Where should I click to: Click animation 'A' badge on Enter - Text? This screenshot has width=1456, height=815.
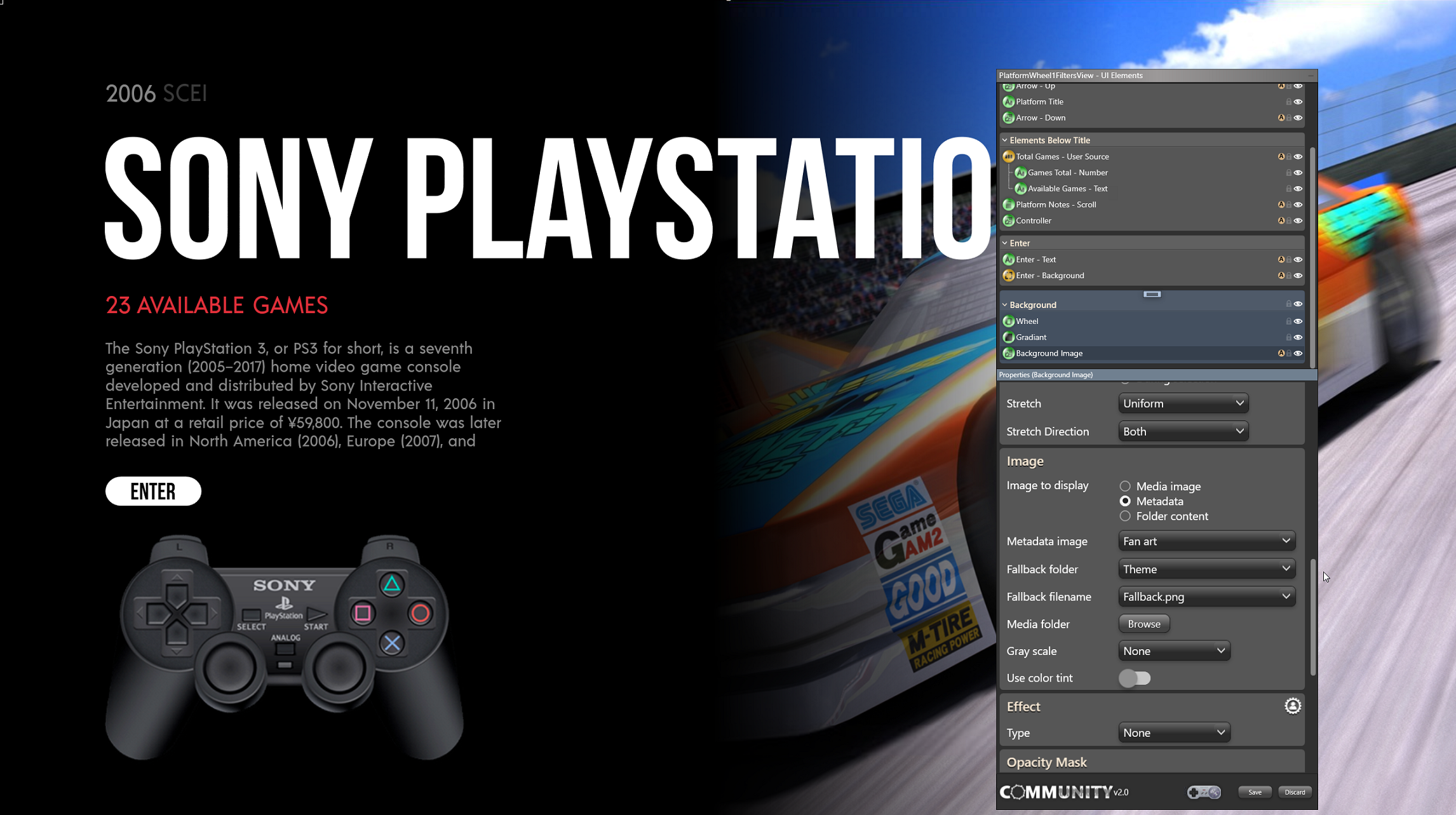[x=1281, y=259]
